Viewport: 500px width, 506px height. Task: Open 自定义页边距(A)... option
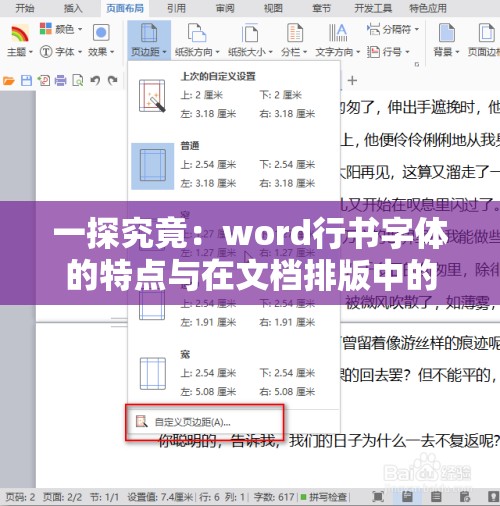[234, 422]
